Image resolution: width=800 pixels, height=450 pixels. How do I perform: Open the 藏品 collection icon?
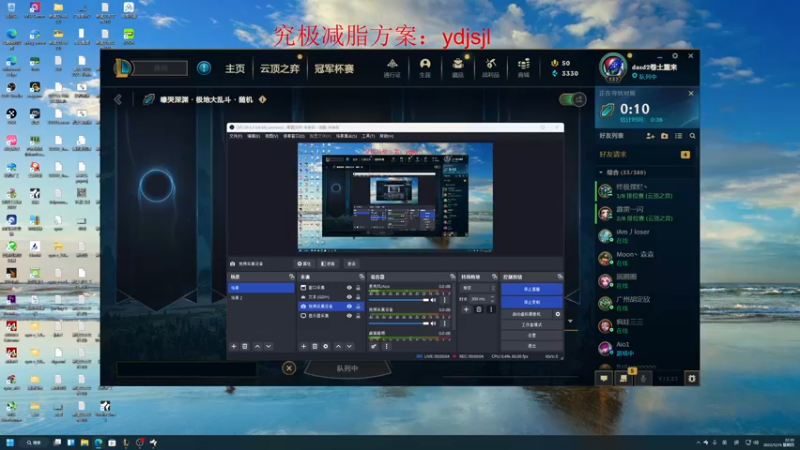(458, 68)
